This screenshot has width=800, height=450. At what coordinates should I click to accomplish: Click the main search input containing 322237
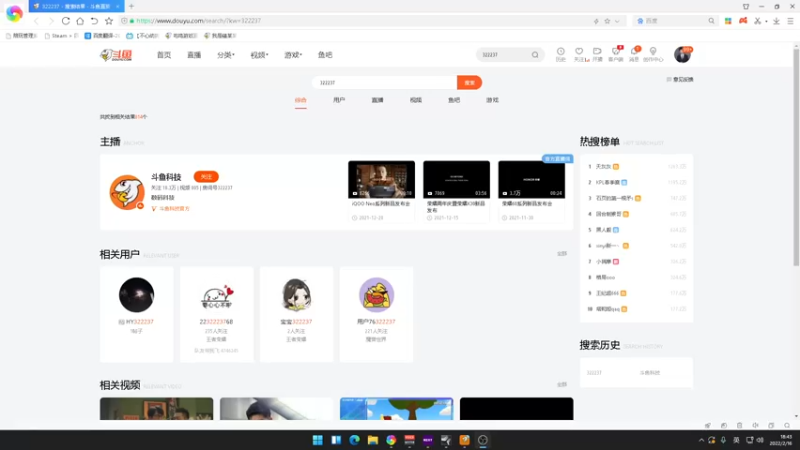pyautogui.click(x=384, y=83)
